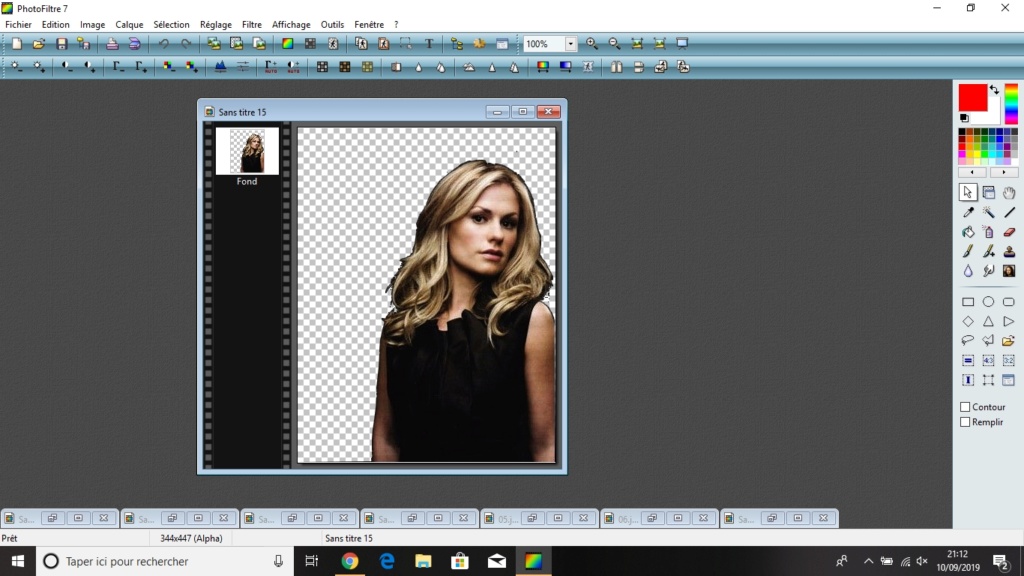Select the Spray tool
This screenshot has width=1024, height=576.
[988, 232]
